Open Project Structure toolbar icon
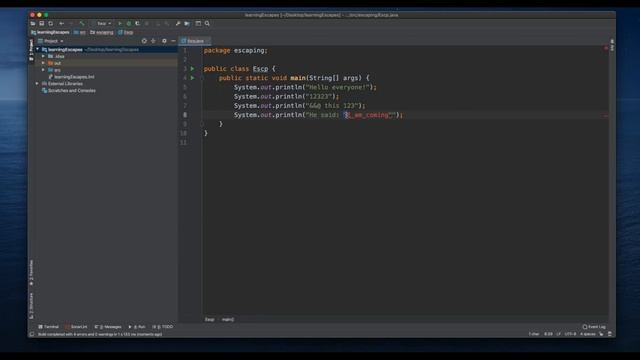640x360 pixels. pos(187,24)
